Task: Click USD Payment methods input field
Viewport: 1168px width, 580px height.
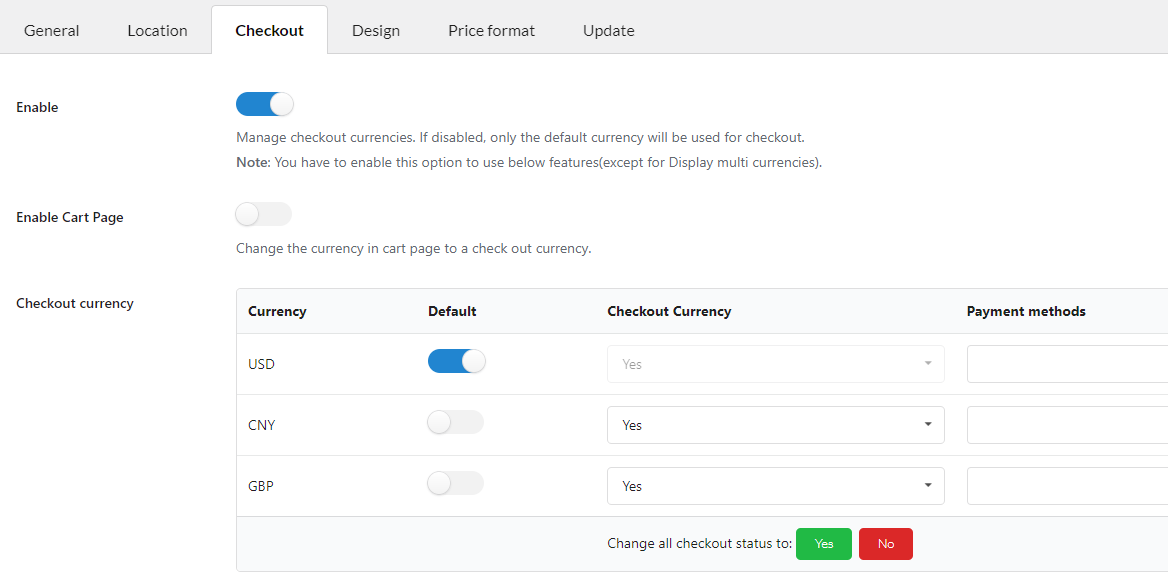Action: point(1066,364)
